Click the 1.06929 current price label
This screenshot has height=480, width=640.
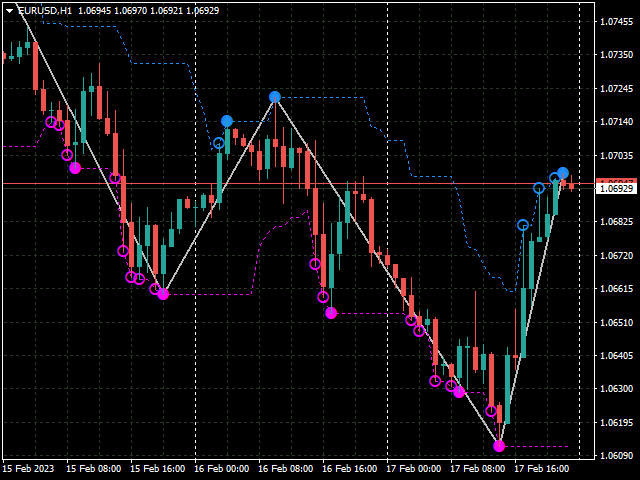(x=616, y=189)
